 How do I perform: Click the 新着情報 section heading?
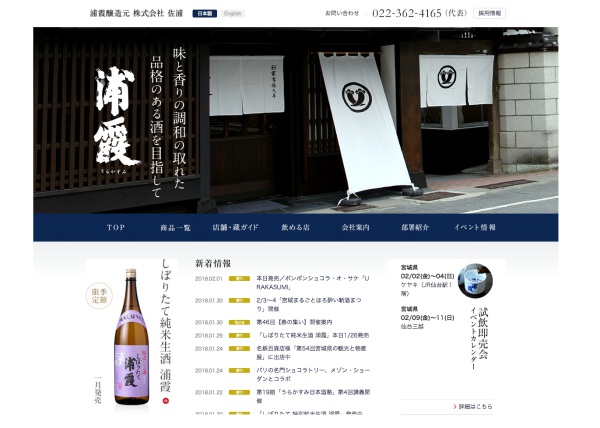[213, 264]
